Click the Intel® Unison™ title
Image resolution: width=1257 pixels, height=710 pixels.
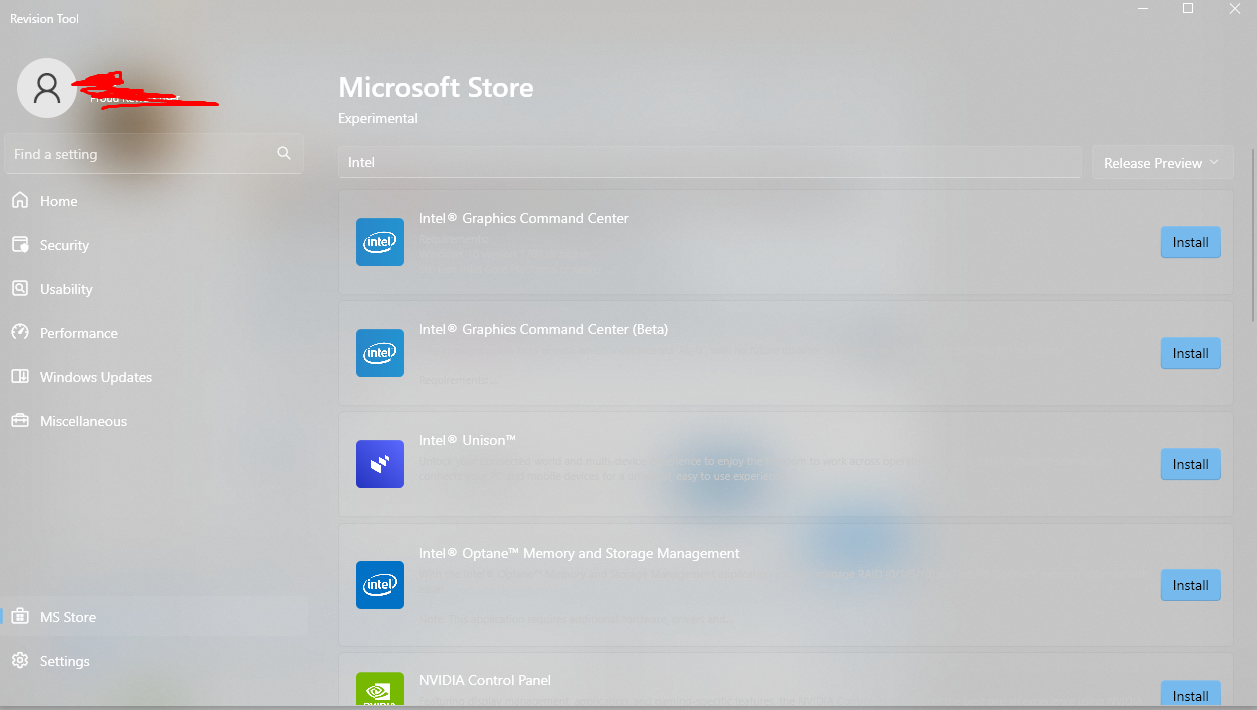click(467, 440)
